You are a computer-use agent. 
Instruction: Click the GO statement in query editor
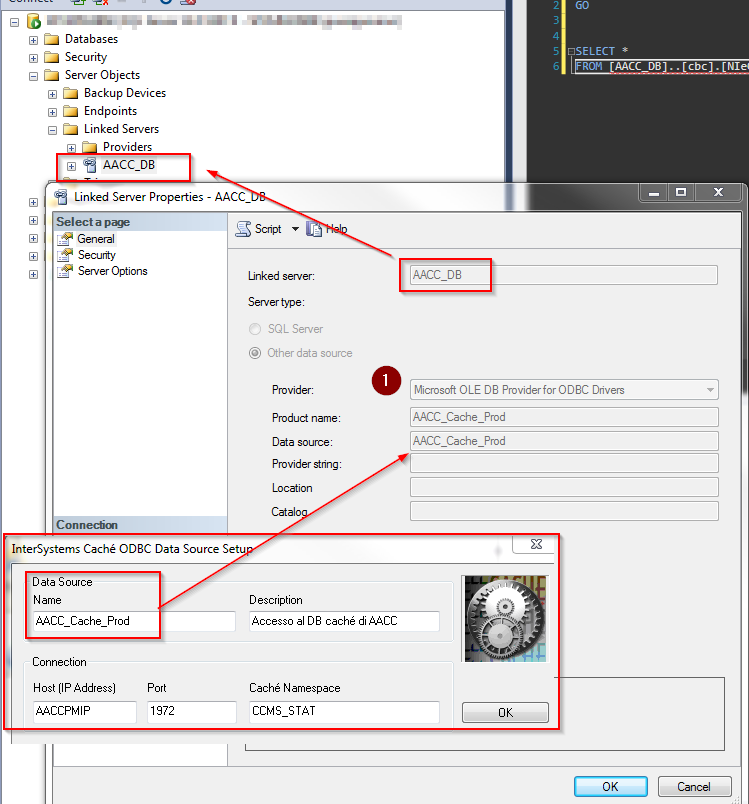(582, 6)
